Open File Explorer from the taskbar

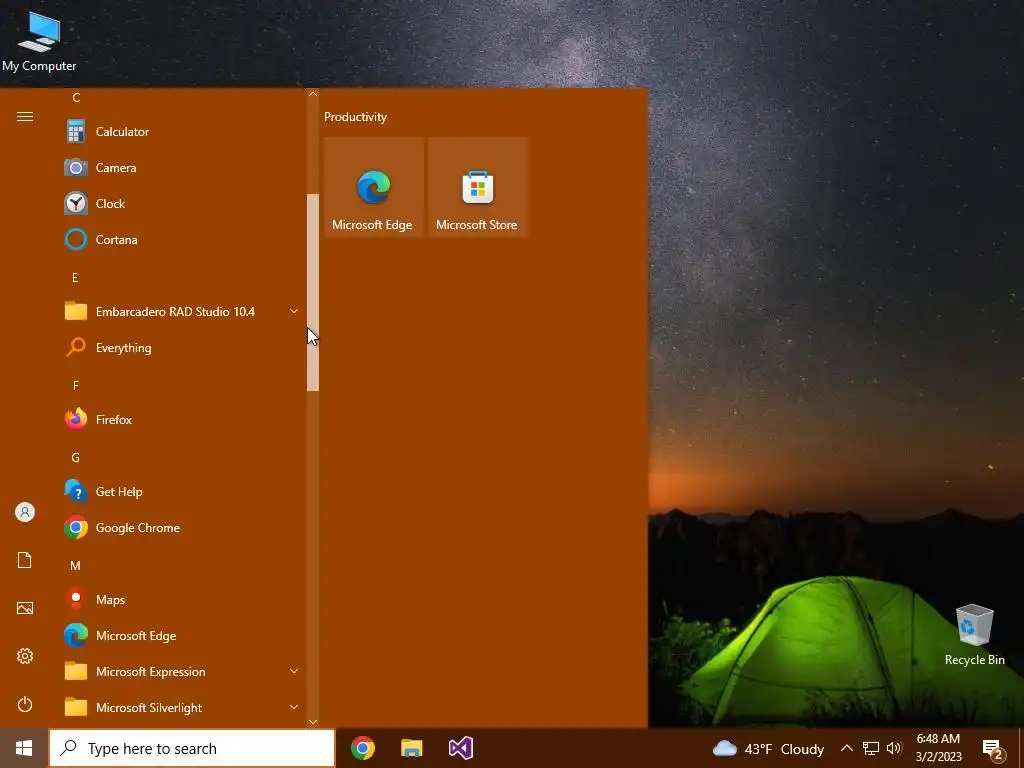tap(411, 748)
